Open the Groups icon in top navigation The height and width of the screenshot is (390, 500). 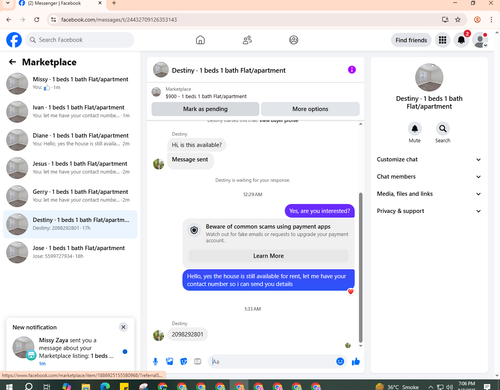[294, 40]
